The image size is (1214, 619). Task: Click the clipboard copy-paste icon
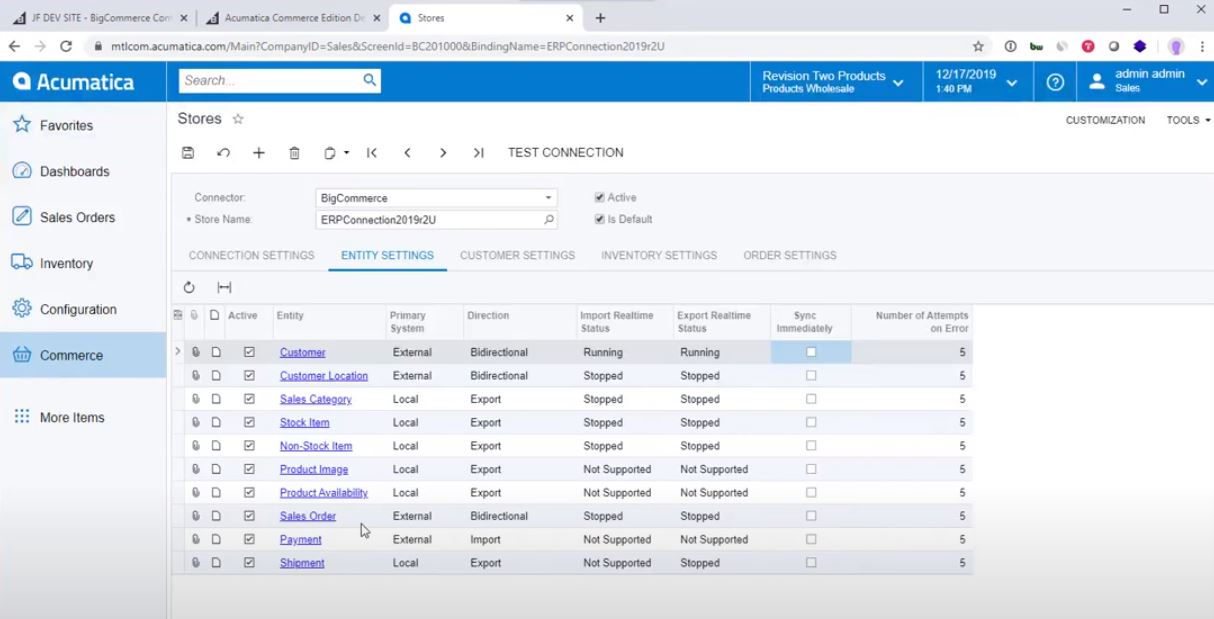[330, 153]
